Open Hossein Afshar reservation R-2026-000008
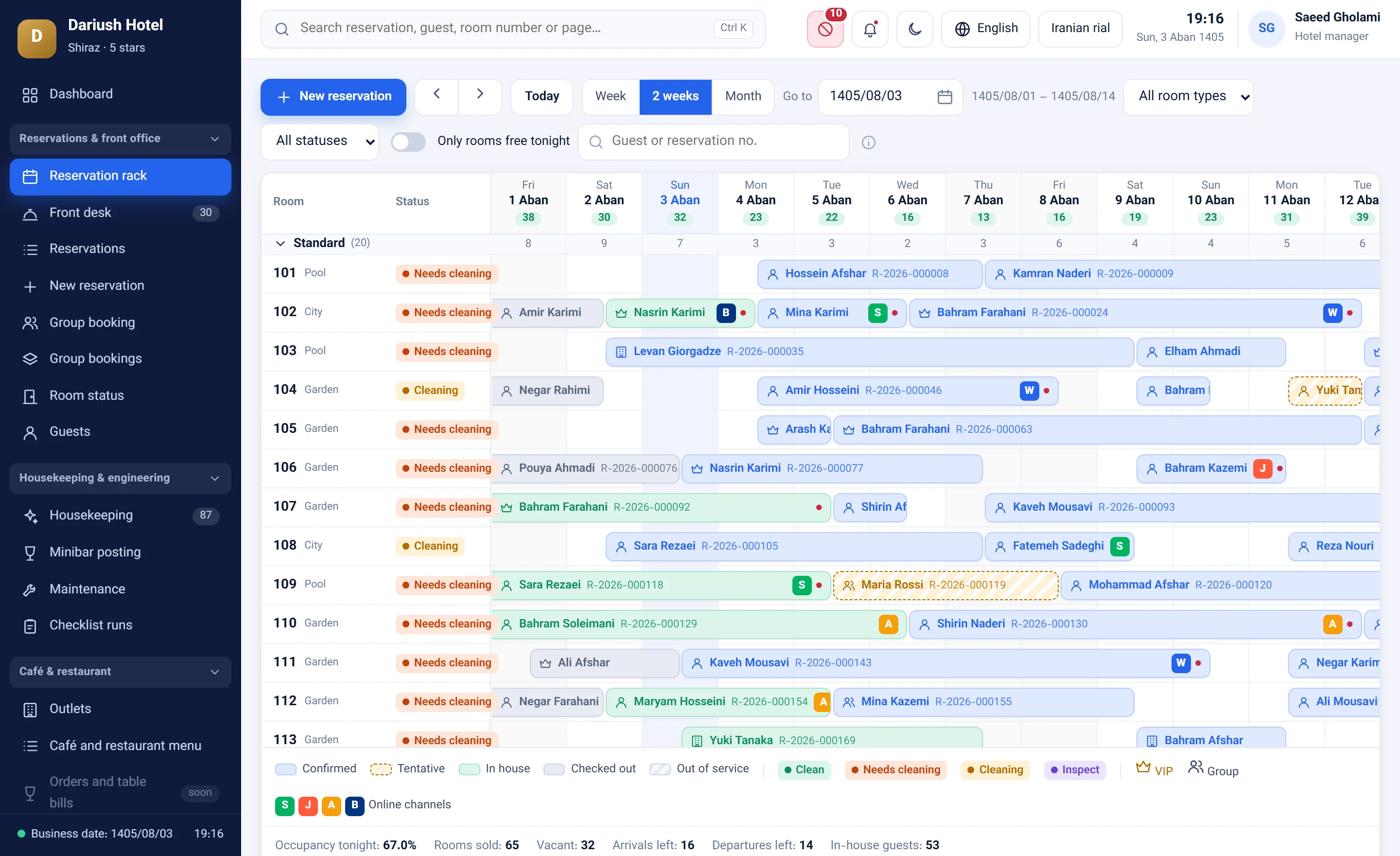 (x=869, y=274)
